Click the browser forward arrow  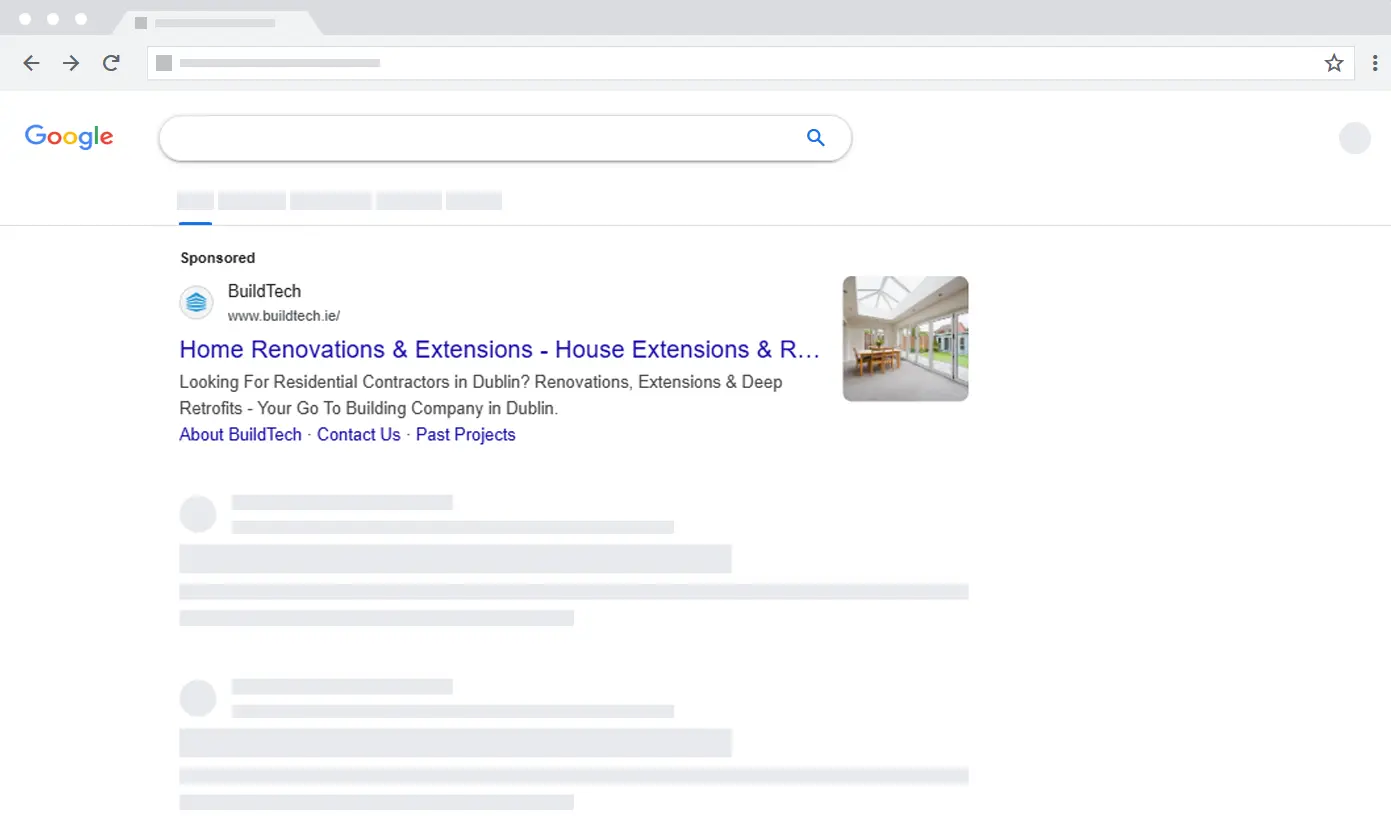71,63
